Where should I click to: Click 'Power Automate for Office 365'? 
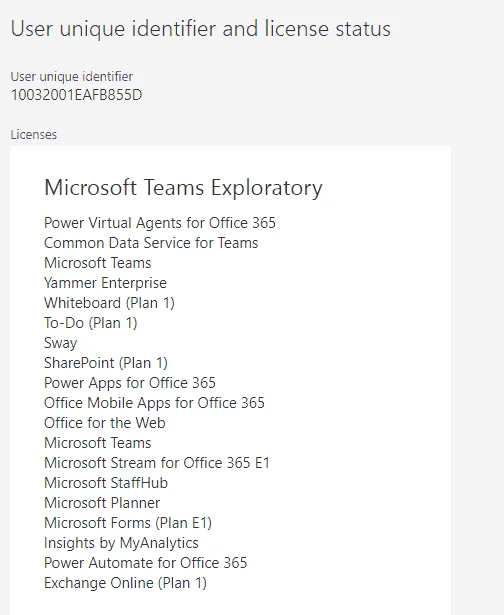[146, 563]
